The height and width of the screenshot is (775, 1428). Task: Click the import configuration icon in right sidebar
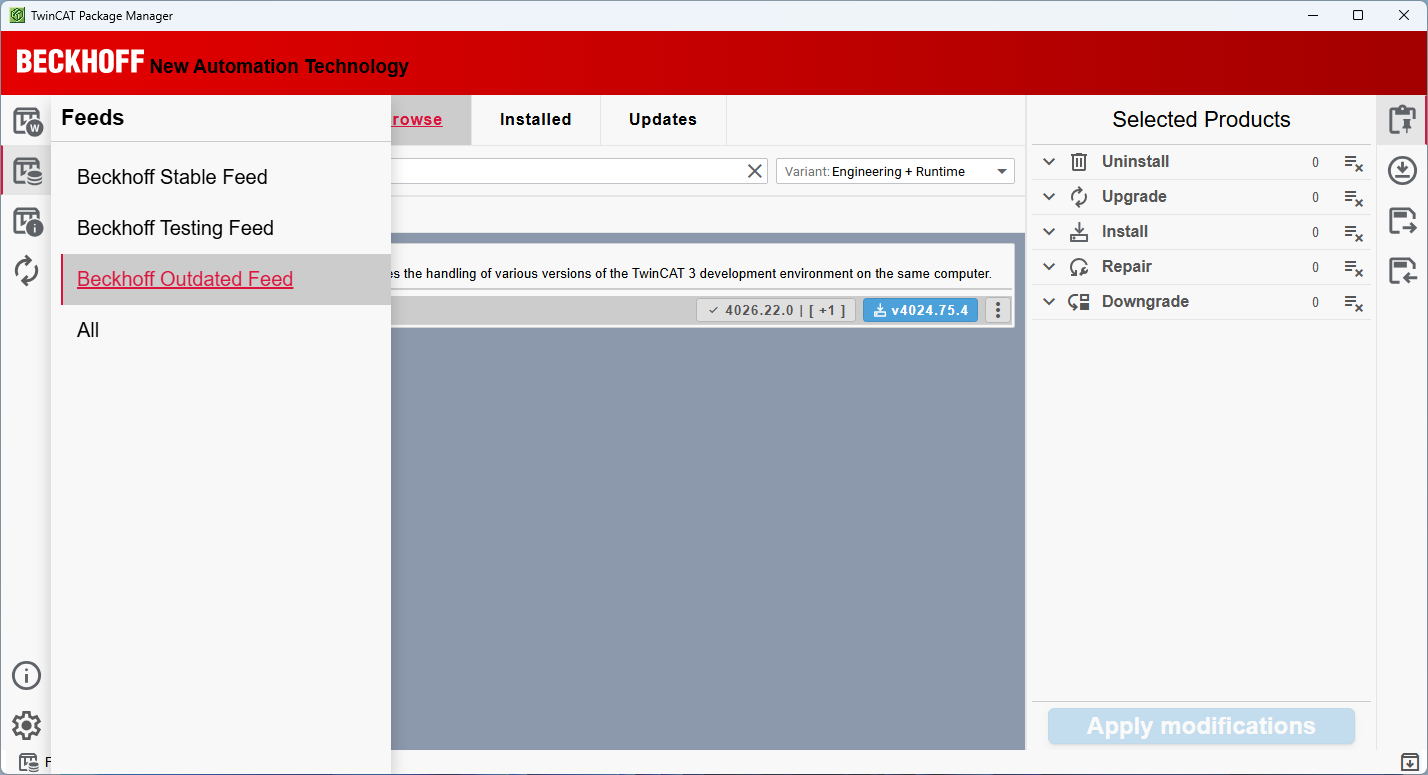(x=1402, y=270)
